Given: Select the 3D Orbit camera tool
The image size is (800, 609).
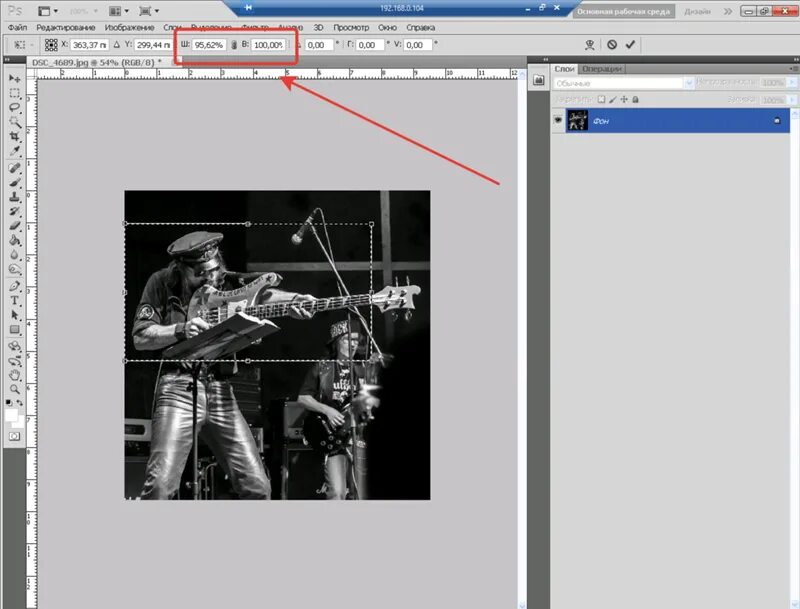Looking at the screenshot, I should pos(15,361).
